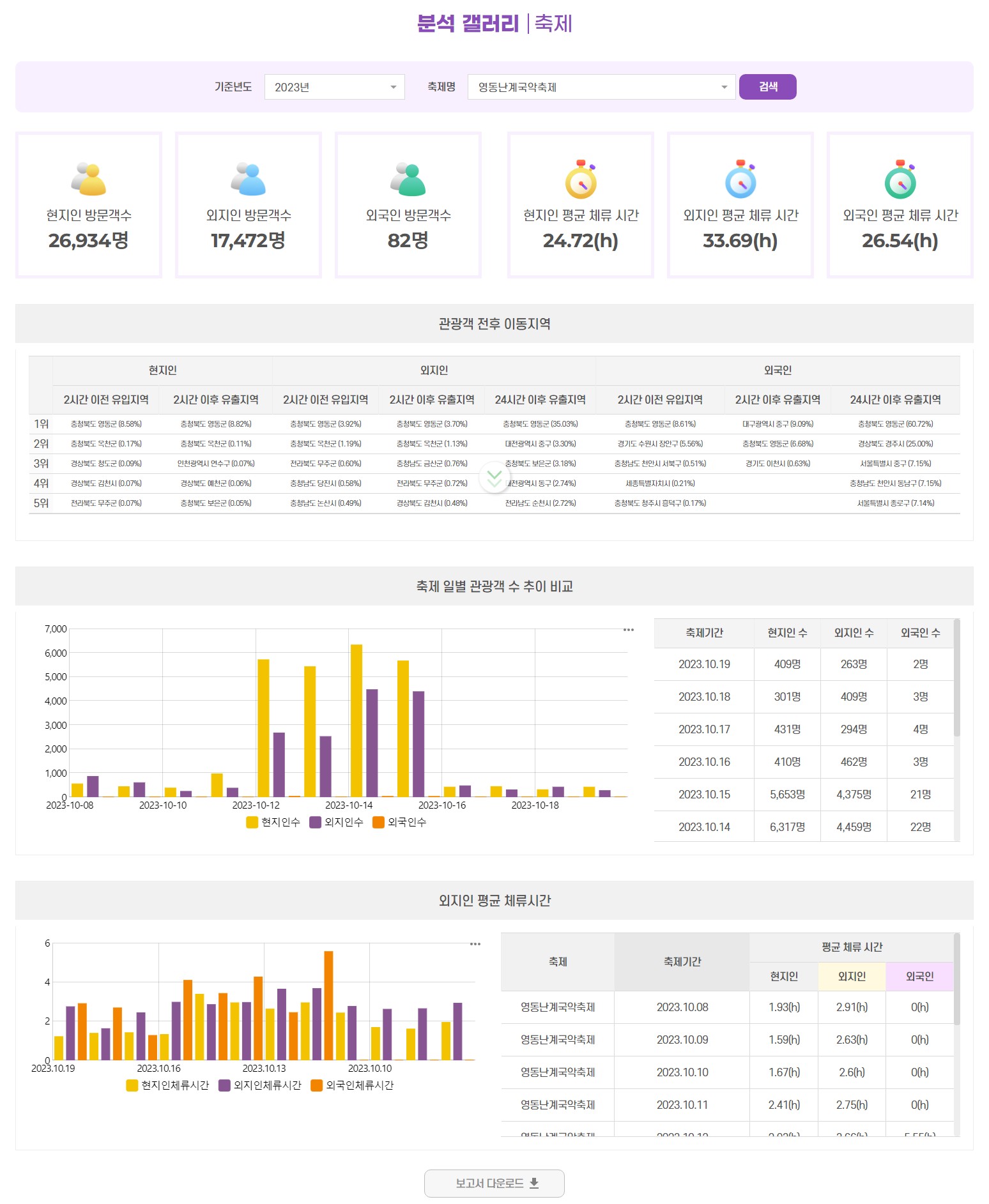Click the 외국인 column header in stay table
The height and width of the screenshot is (1204, 989).
pos(919,976)
